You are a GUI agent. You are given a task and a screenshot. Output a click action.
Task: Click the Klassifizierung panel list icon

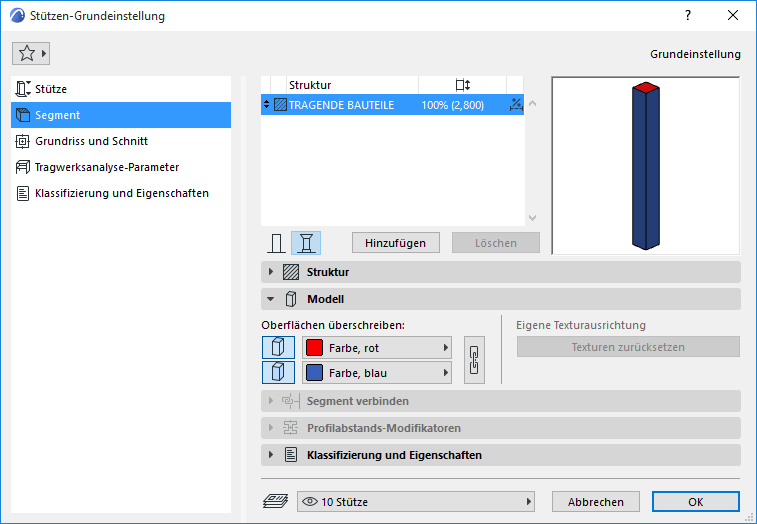[291, 455]
